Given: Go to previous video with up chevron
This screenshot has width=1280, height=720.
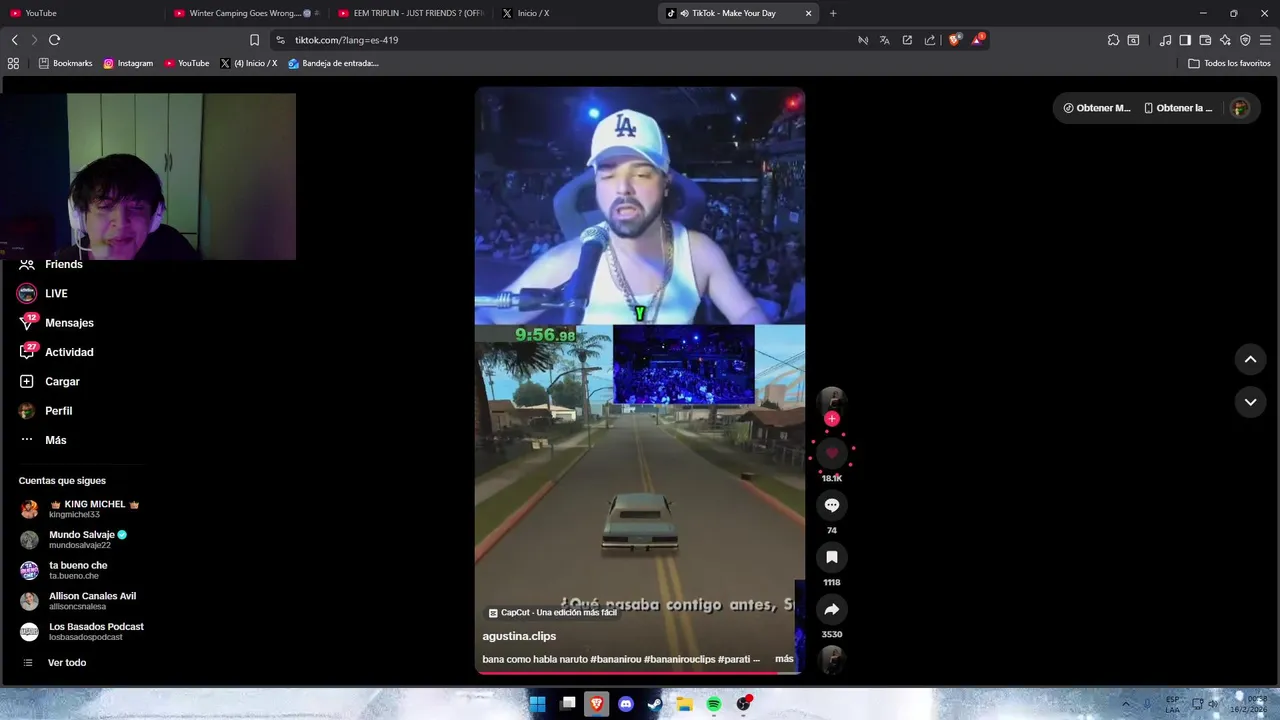Looking at the screenshot, I should (1250, 359).
